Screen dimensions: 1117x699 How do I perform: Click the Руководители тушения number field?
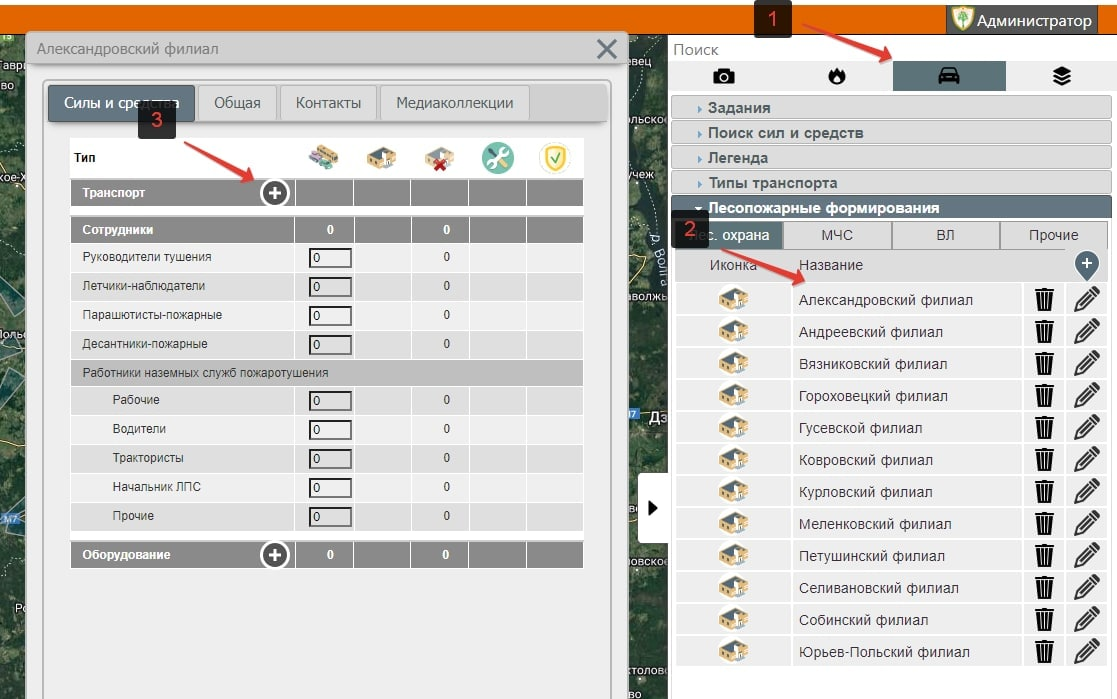pyautogui.click(x=331, y=258)
